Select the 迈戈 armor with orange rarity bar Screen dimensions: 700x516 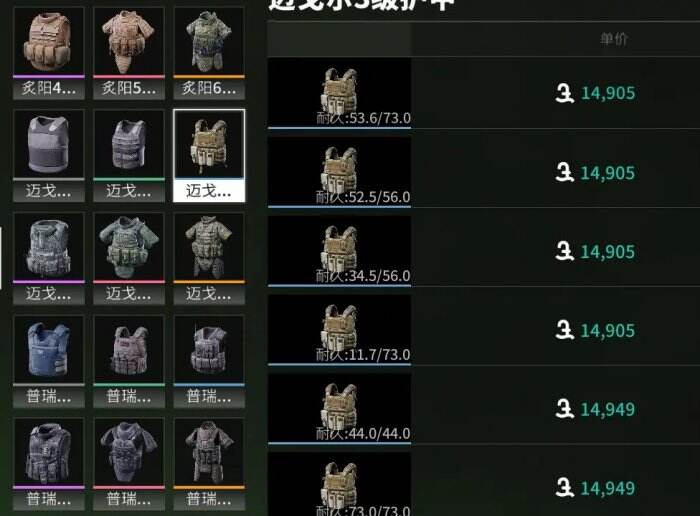pyautogui.click(x=209, y=258)
